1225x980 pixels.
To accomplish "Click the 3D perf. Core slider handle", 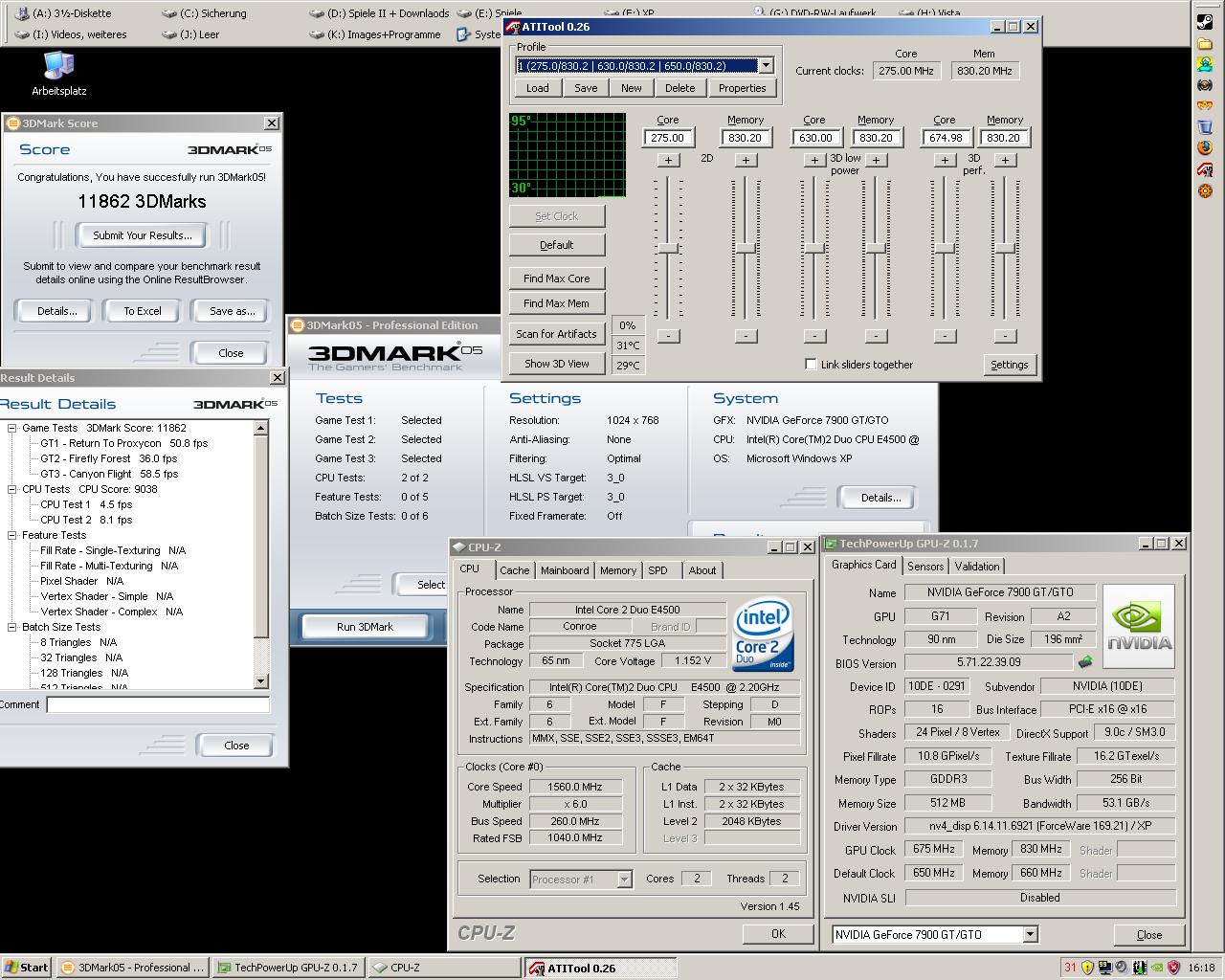I will click(x=945, y=248).
